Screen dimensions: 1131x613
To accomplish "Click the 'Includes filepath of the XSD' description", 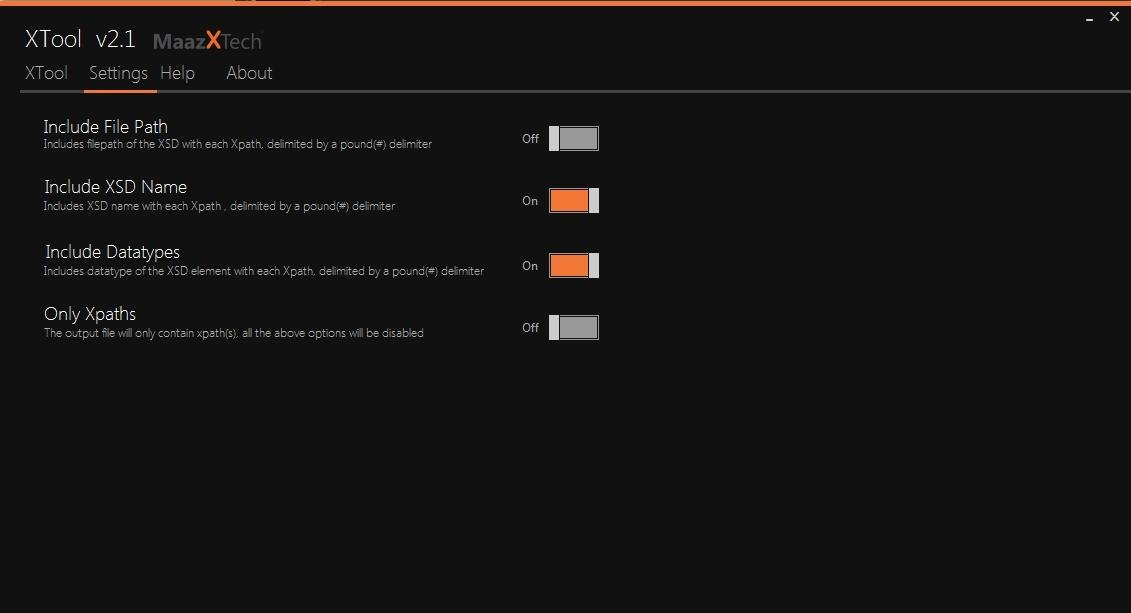I will [x=237, y=144].
